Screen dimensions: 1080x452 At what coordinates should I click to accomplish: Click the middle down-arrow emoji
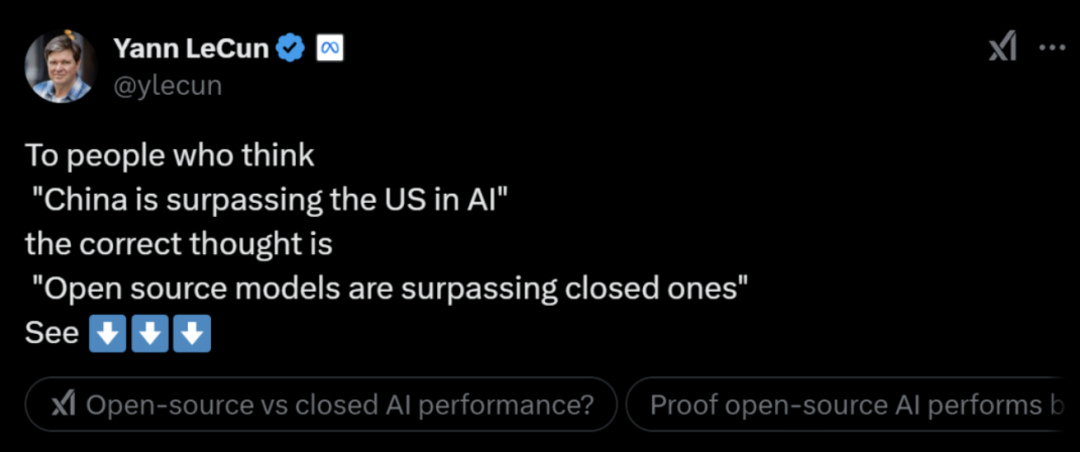pos(150,334)
